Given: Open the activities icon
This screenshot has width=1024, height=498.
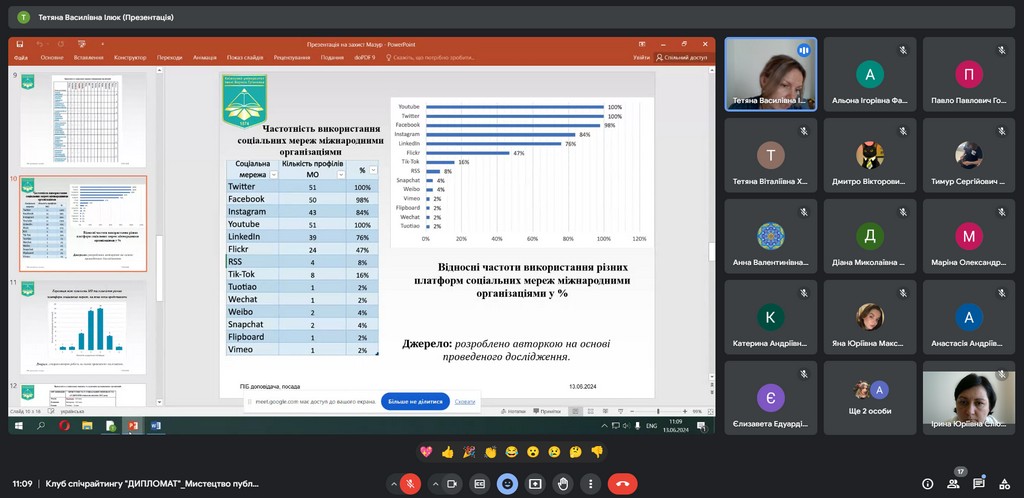Looking at the screenshot, I should pos(1004,483).
